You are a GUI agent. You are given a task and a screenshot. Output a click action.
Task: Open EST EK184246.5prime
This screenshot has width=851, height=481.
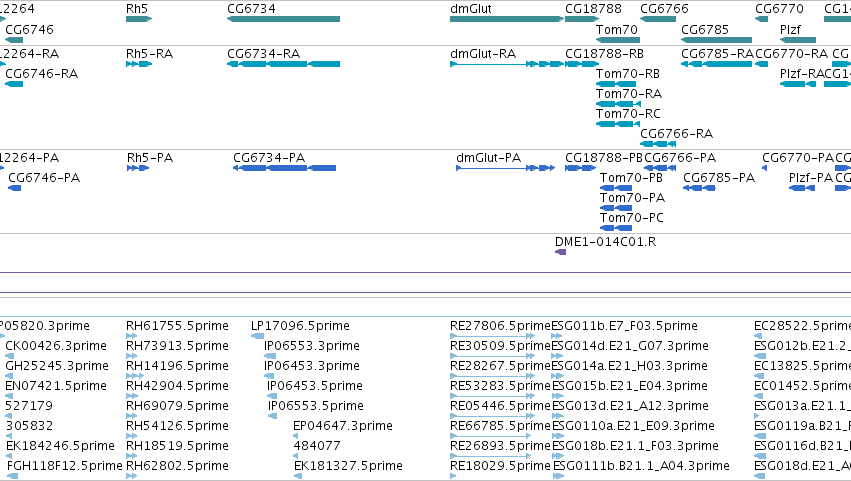[9, 457]
